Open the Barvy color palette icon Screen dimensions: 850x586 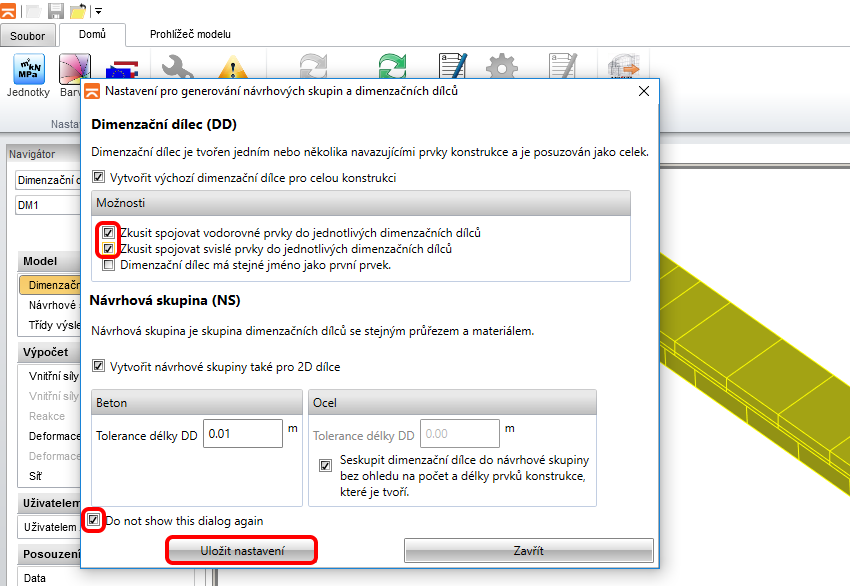click(x=74, y=68)
